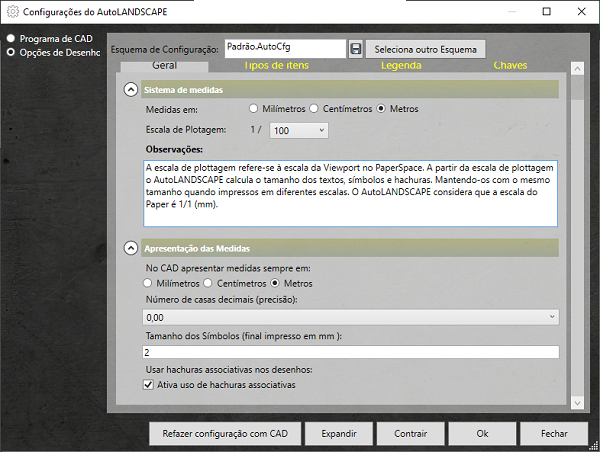Image resolution: width=600 pixels, height=452 pixels.
Task: Select Programa de CAD option
Action: 11,38
